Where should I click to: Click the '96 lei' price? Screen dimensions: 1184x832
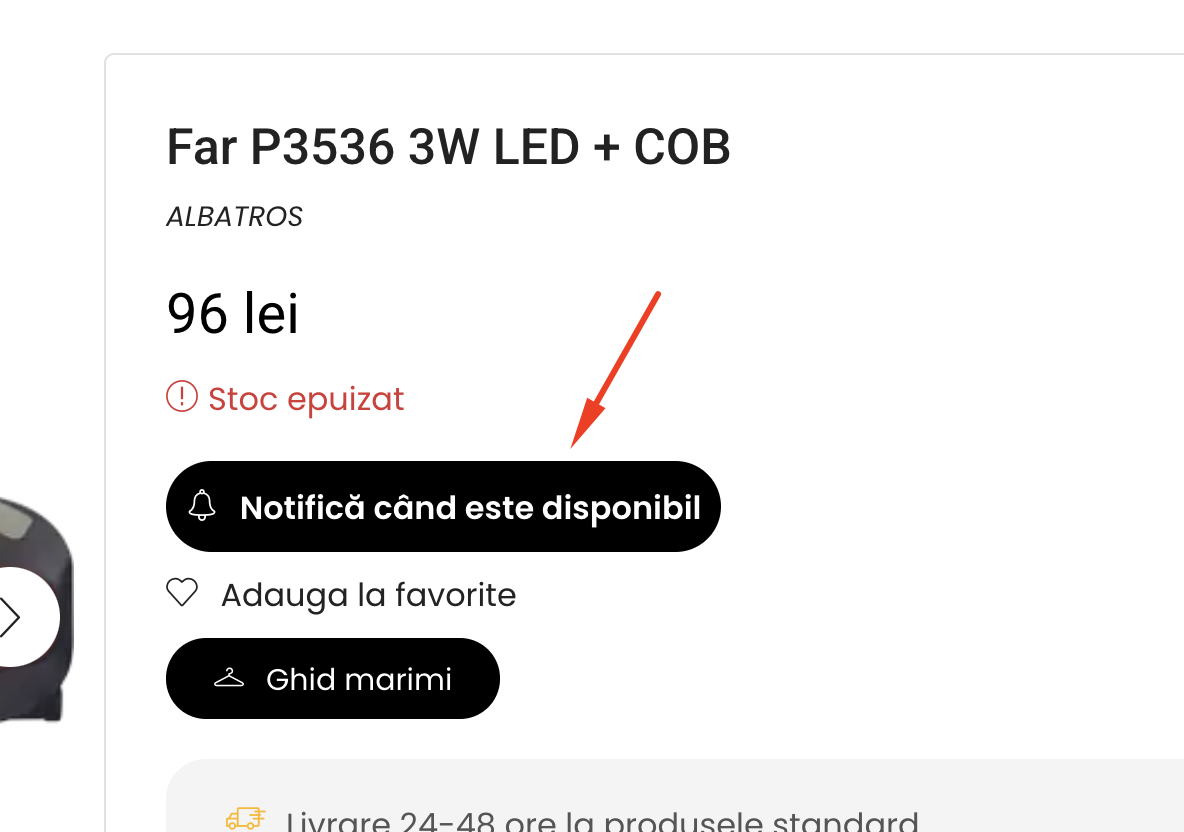click(233, 313)
